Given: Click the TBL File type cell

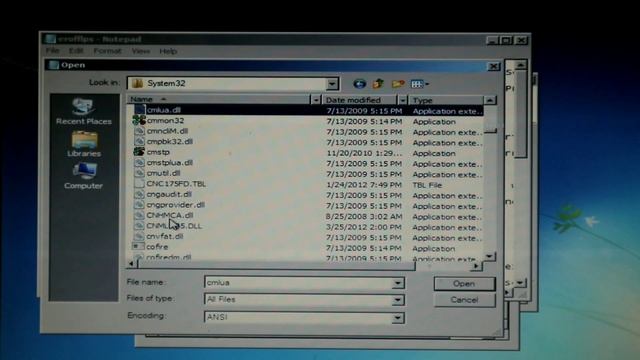Looking at the screenshot, I should point(427,185).
